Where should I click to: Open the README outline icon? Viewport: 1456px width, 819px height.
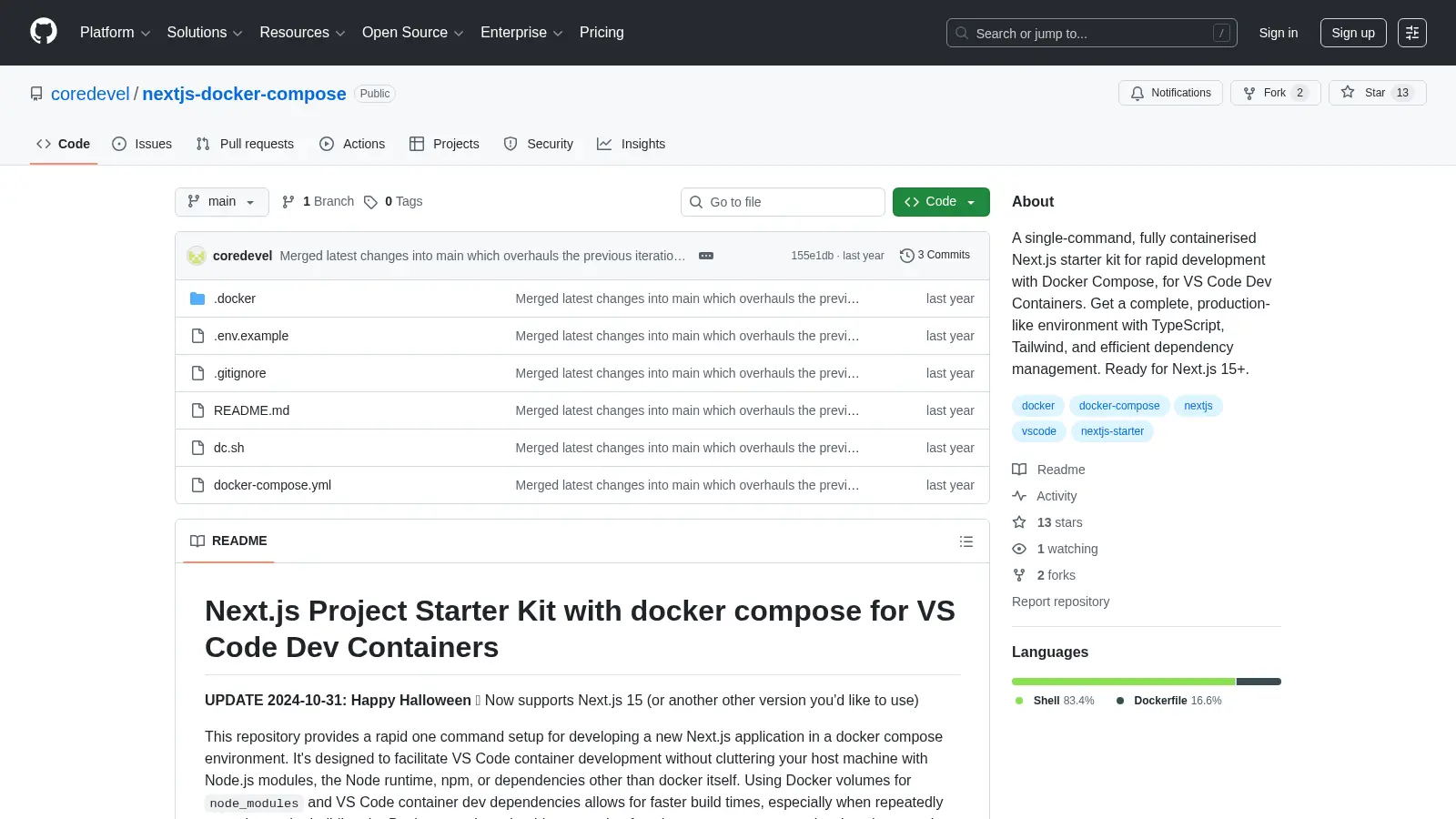(966, 541)
